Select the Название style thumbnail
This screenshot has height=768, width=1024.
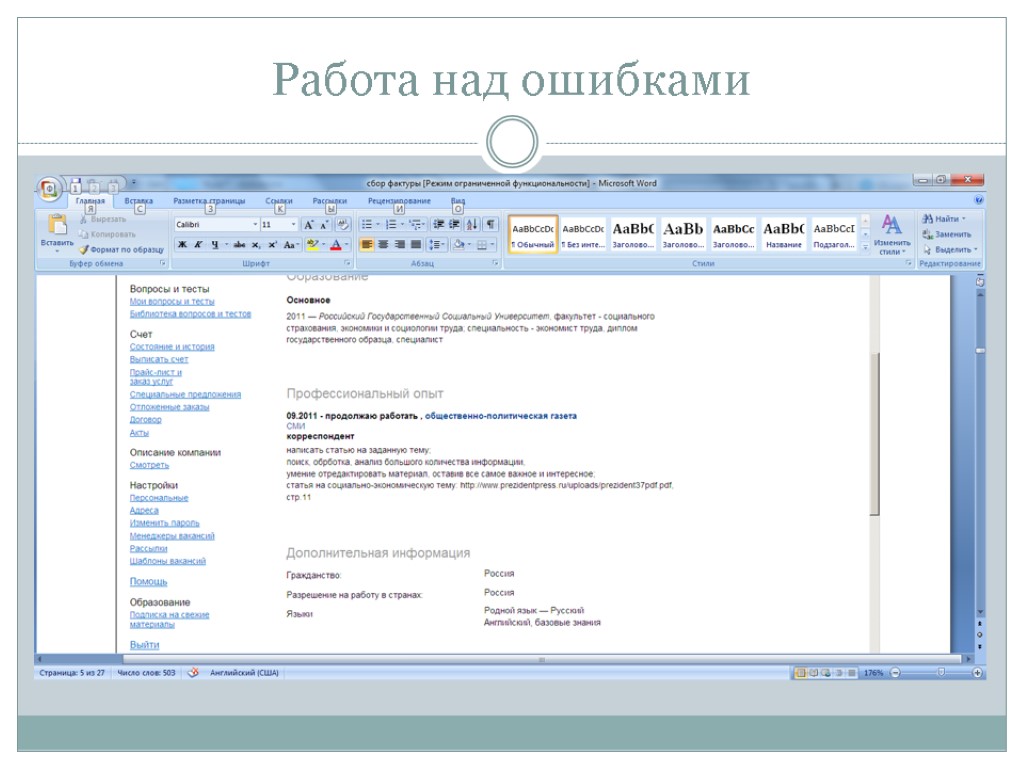point(784,235)
